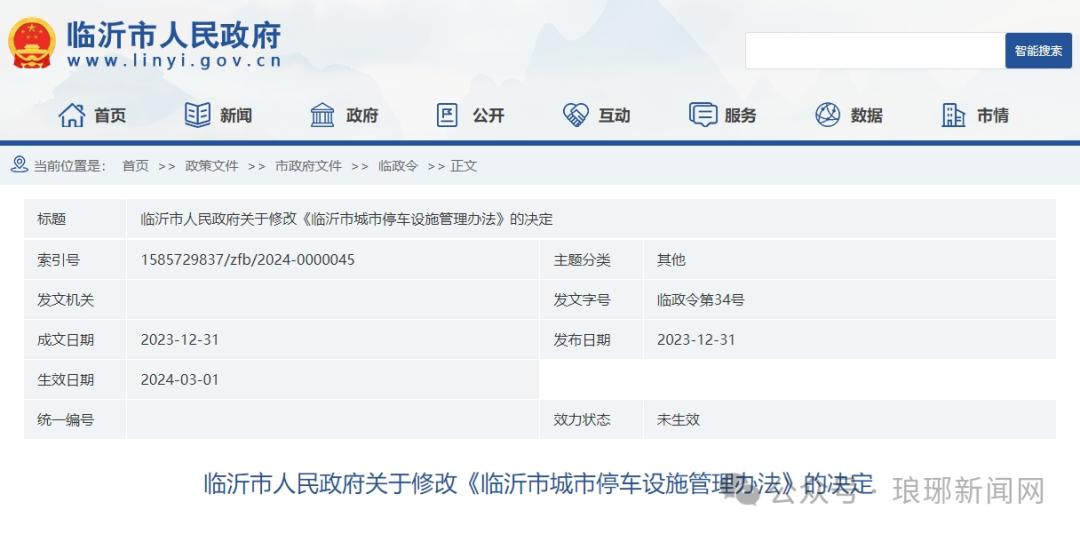Viewport: 1080px width, 534px height.
Task: Click the 公开 document icon
Action: [x=448, y=115]
